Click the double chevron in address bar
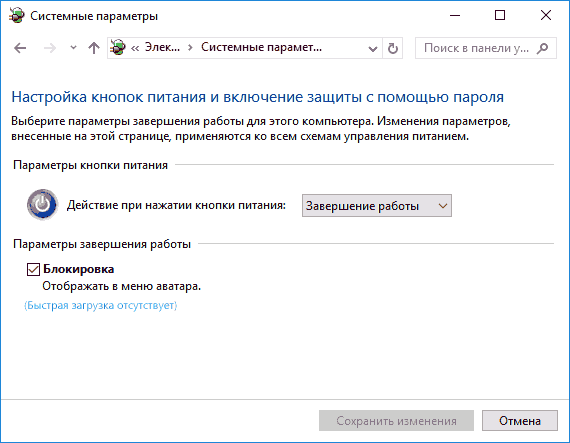 [135, 48]
